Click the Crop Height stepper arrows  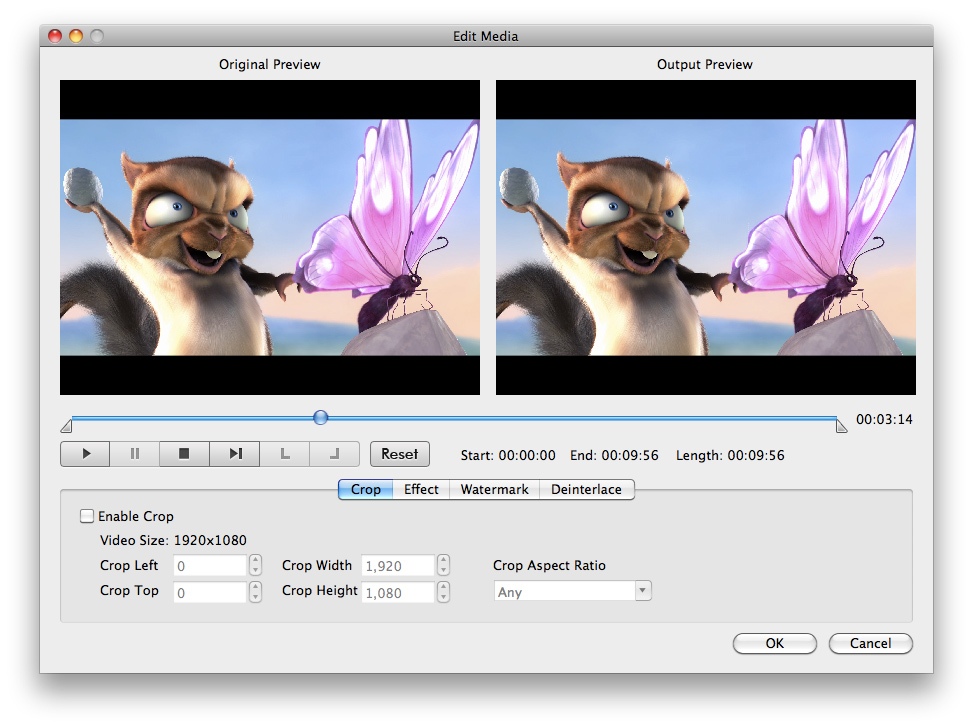coord(443,592)
